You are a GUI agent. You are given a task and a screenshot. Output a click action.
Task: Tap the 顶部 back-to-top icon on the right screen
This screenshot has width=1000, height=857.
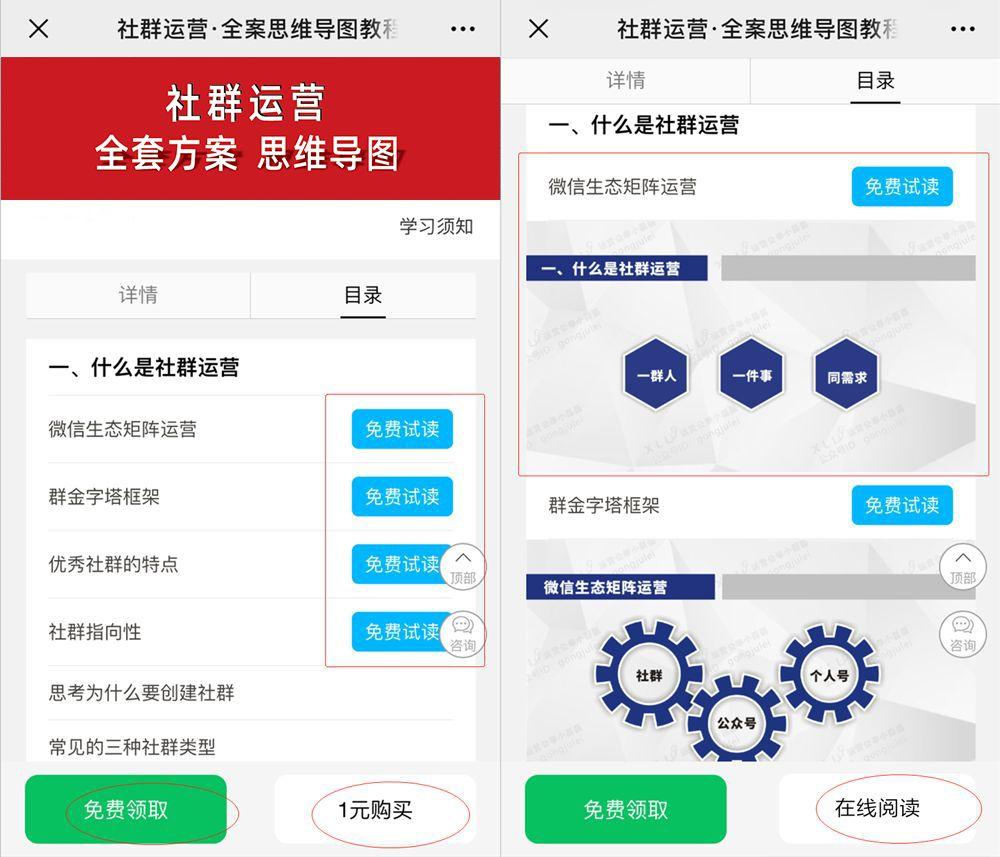point(963,567)
